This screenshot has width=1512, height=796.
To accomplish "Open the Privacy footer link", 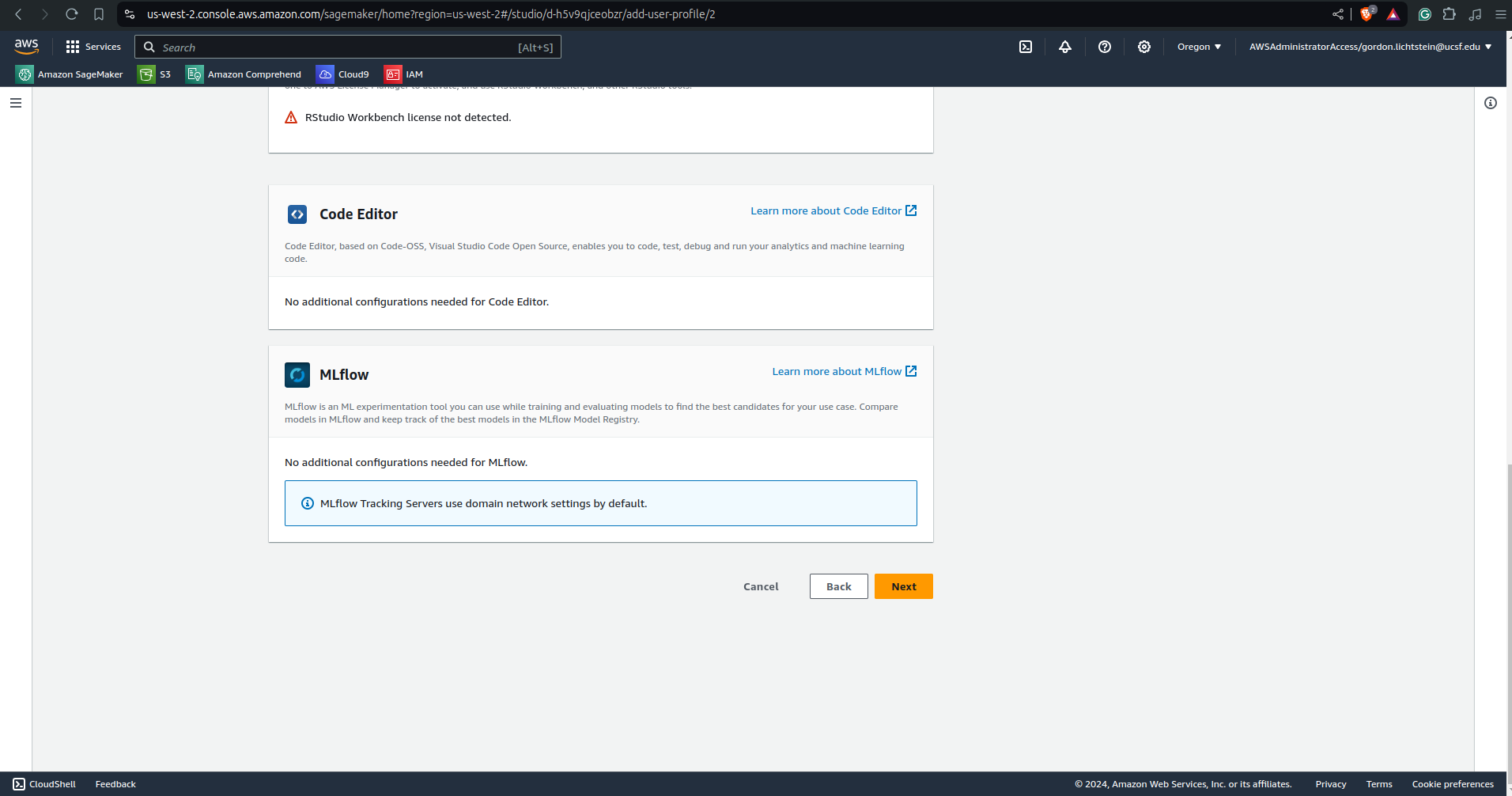I will click(x=1331, y=784).
